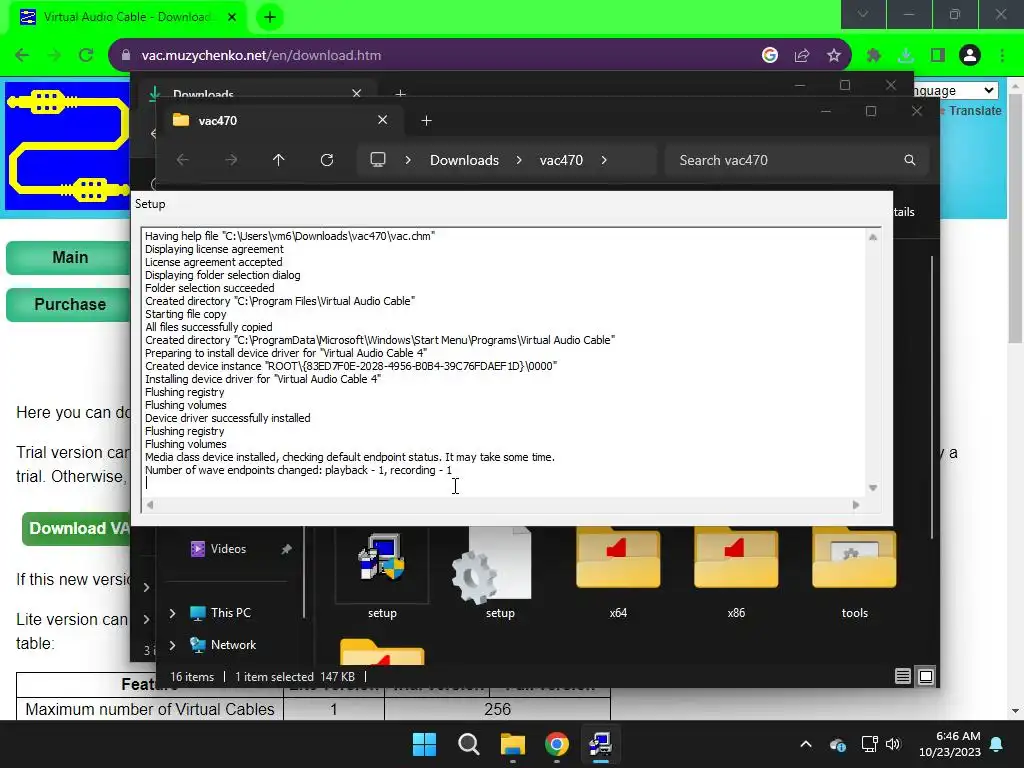Viewport: 1024px width, 768px height.
Task: Open File Explorer from the taskbar
Action: (x=513, y=744)
